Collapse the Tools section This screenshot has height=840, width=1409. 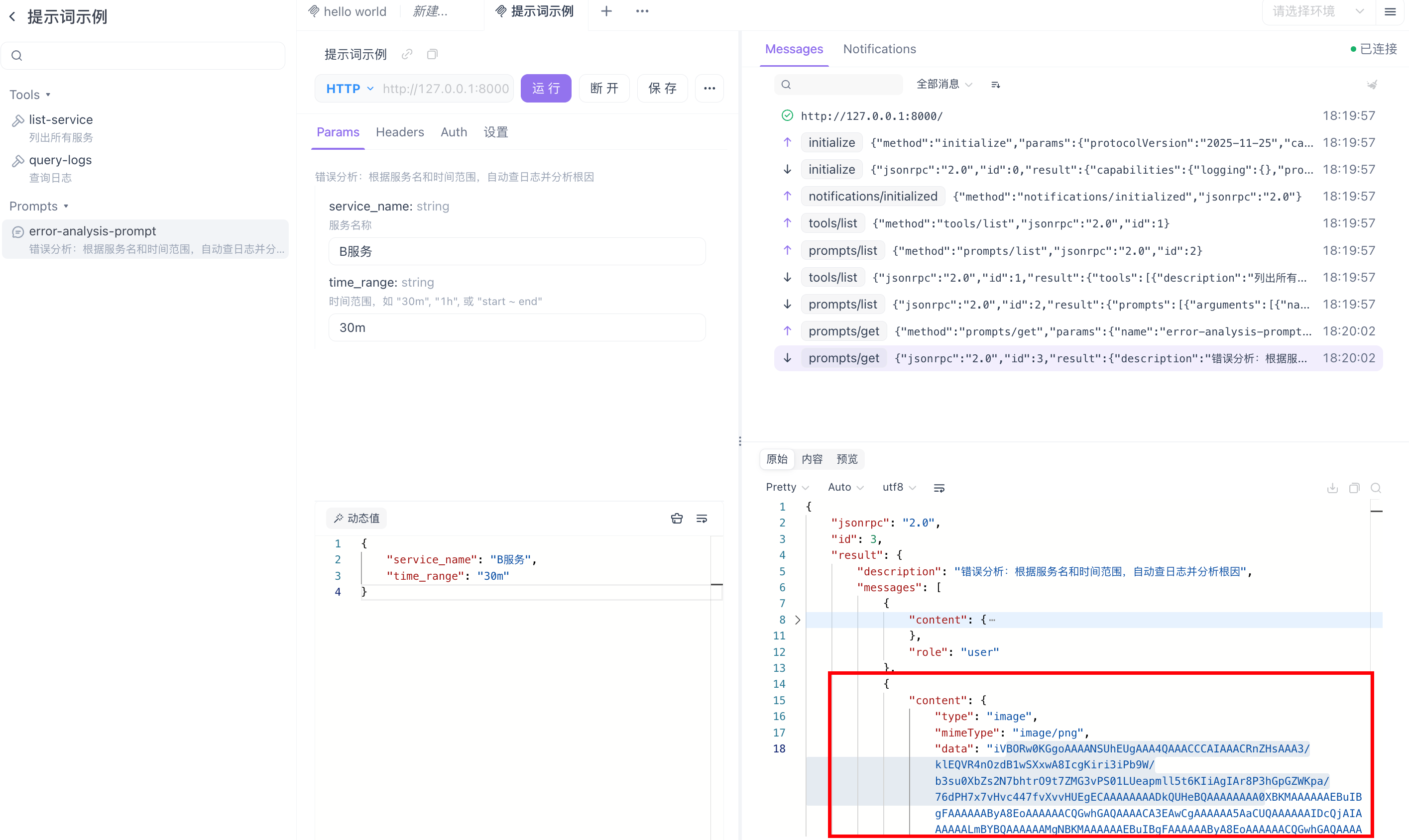click(x=30, y=95)
